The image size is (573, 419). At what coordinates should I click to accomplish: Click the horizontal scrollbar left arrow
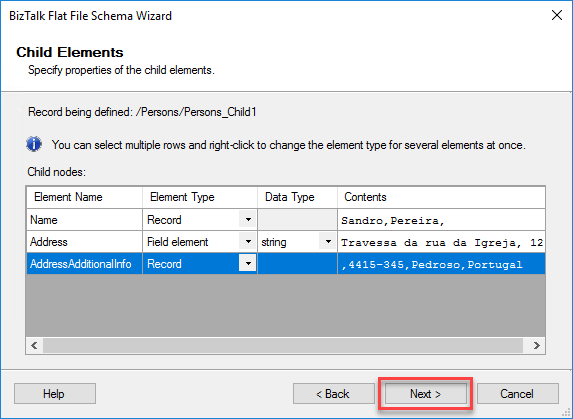point(34,345)
